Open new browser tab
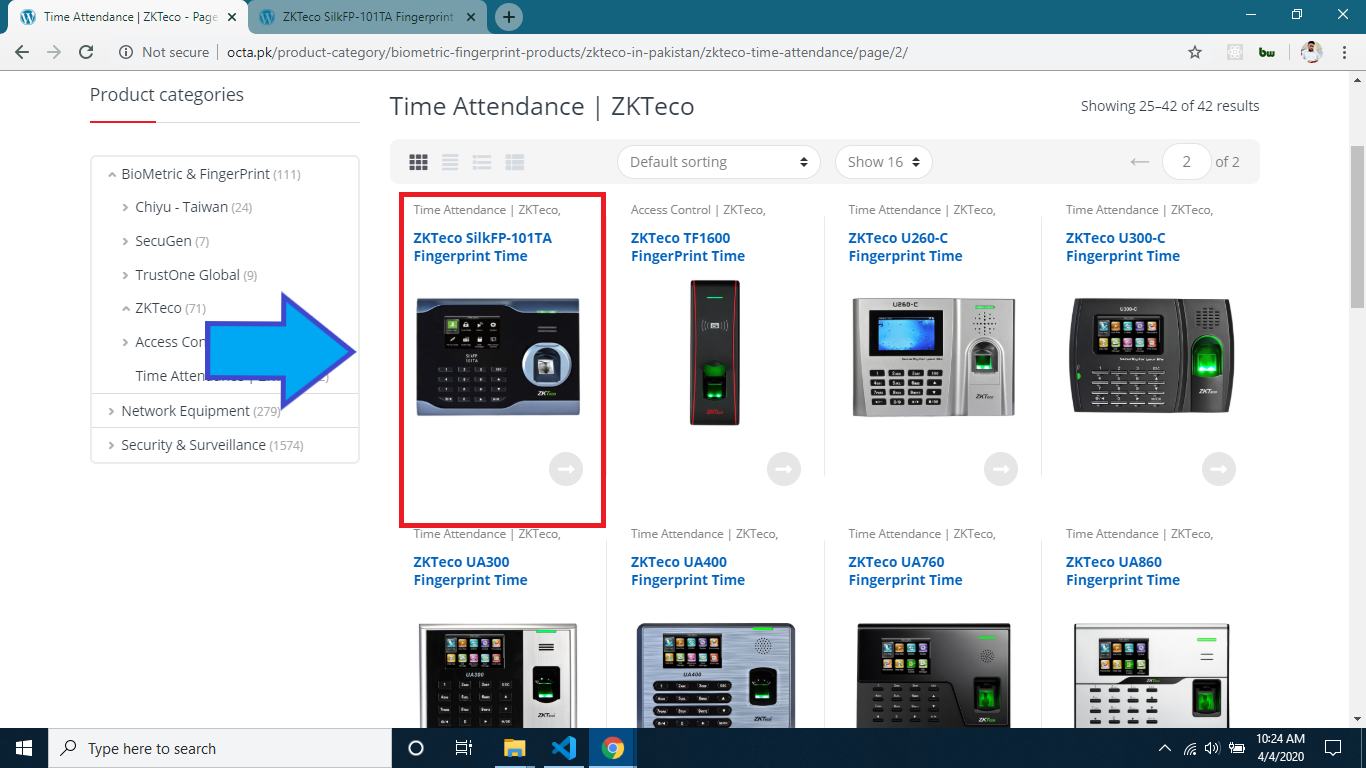The width and height of the screenshot is (1366, 768). (509, 17)
